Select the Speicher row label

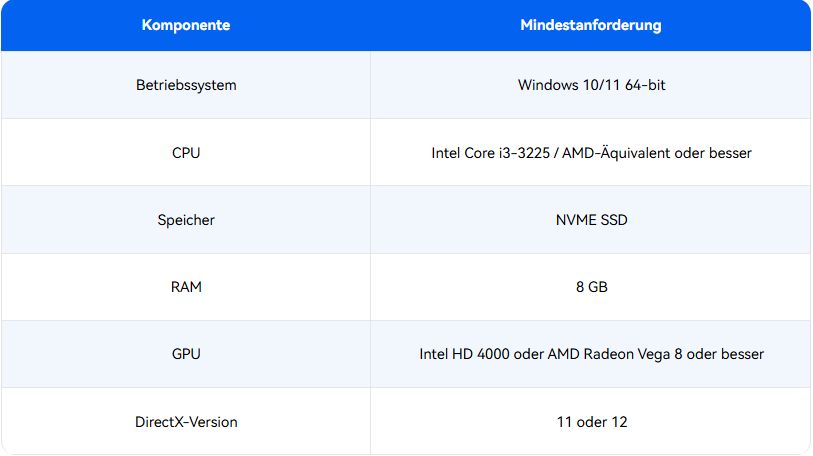coord(186,220)
